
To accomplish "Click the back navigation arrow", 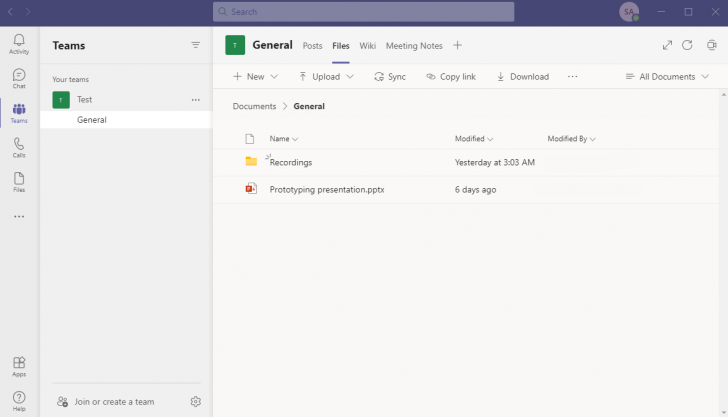I will pyautogui.click(x=10, y=12).
